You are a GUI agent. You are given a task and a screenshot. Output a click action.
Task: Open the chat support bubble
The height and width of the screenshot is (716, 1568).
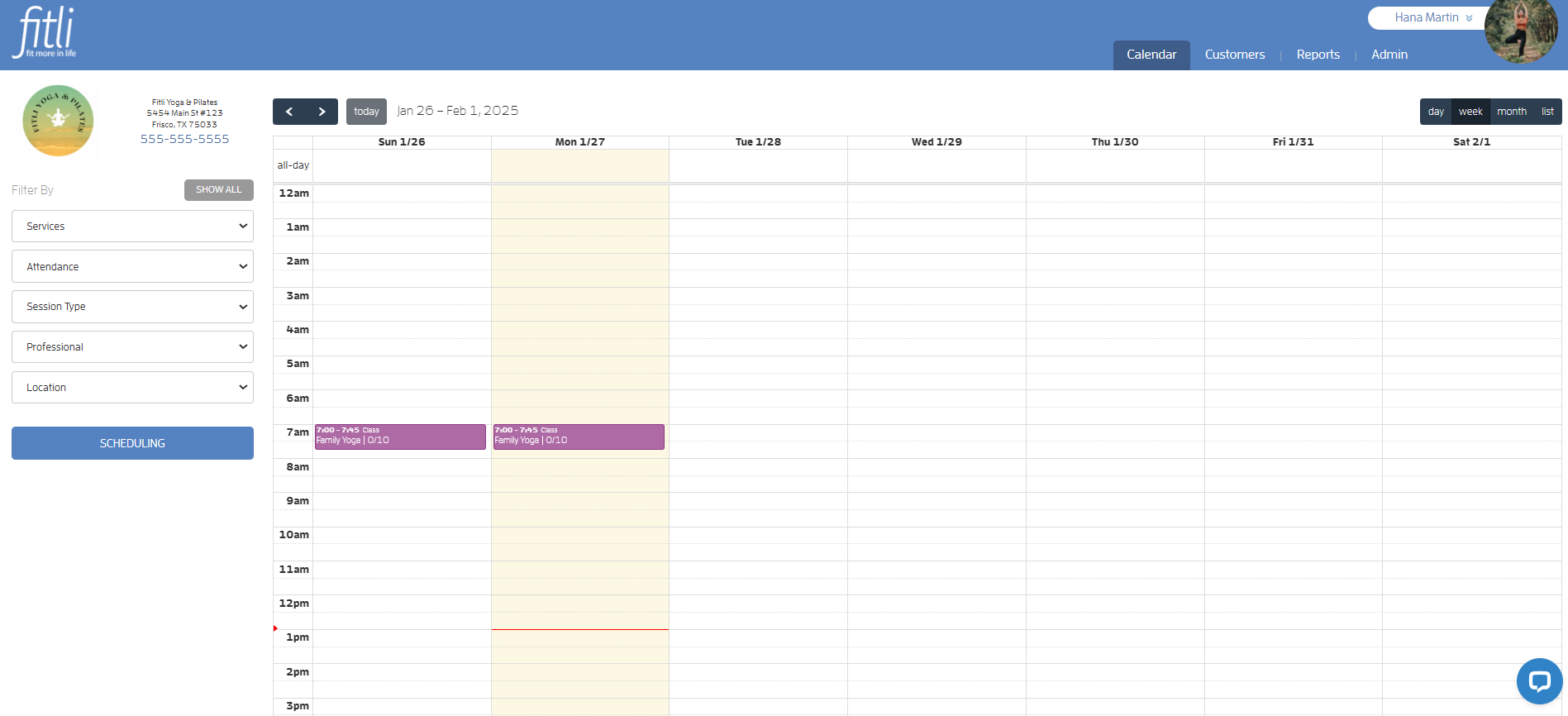(1539, 681)
